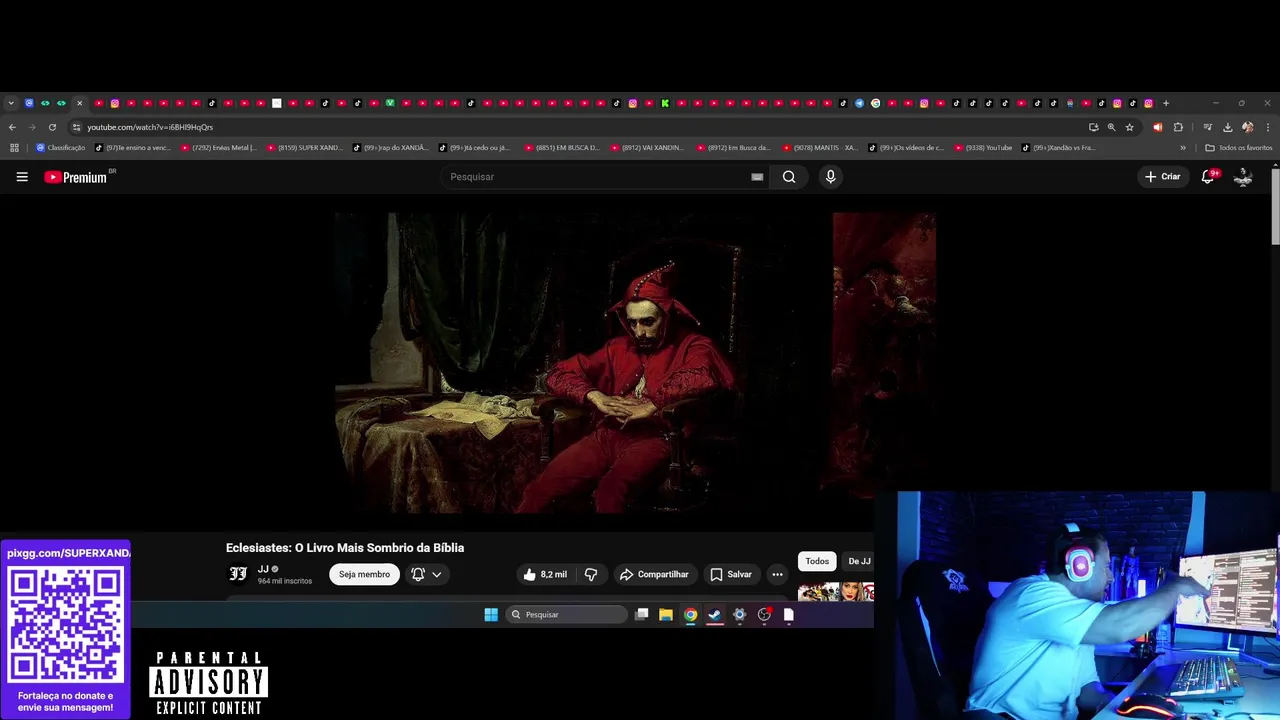Open the MANTIS bookmark
The width and height of the screenshot is (1280, 720).
(x=821, y=148)
